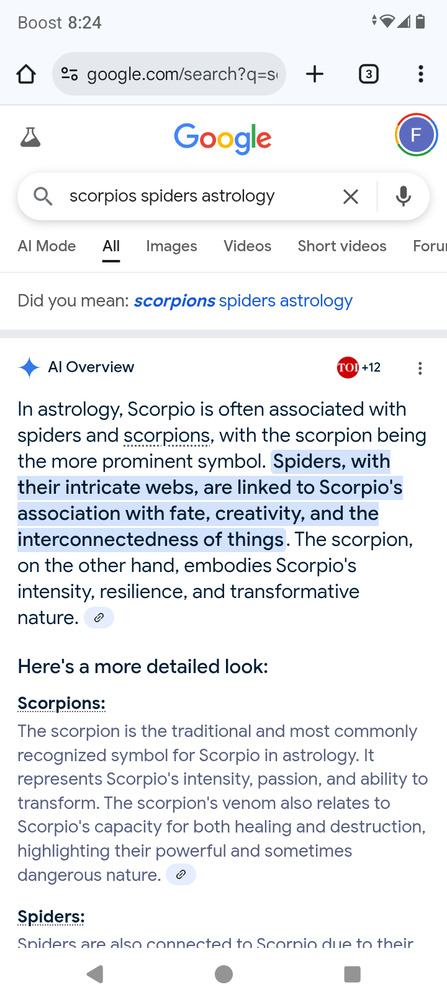Switch to the Images tab
This screenshot has height=1000, width=447.
[172, 246]
